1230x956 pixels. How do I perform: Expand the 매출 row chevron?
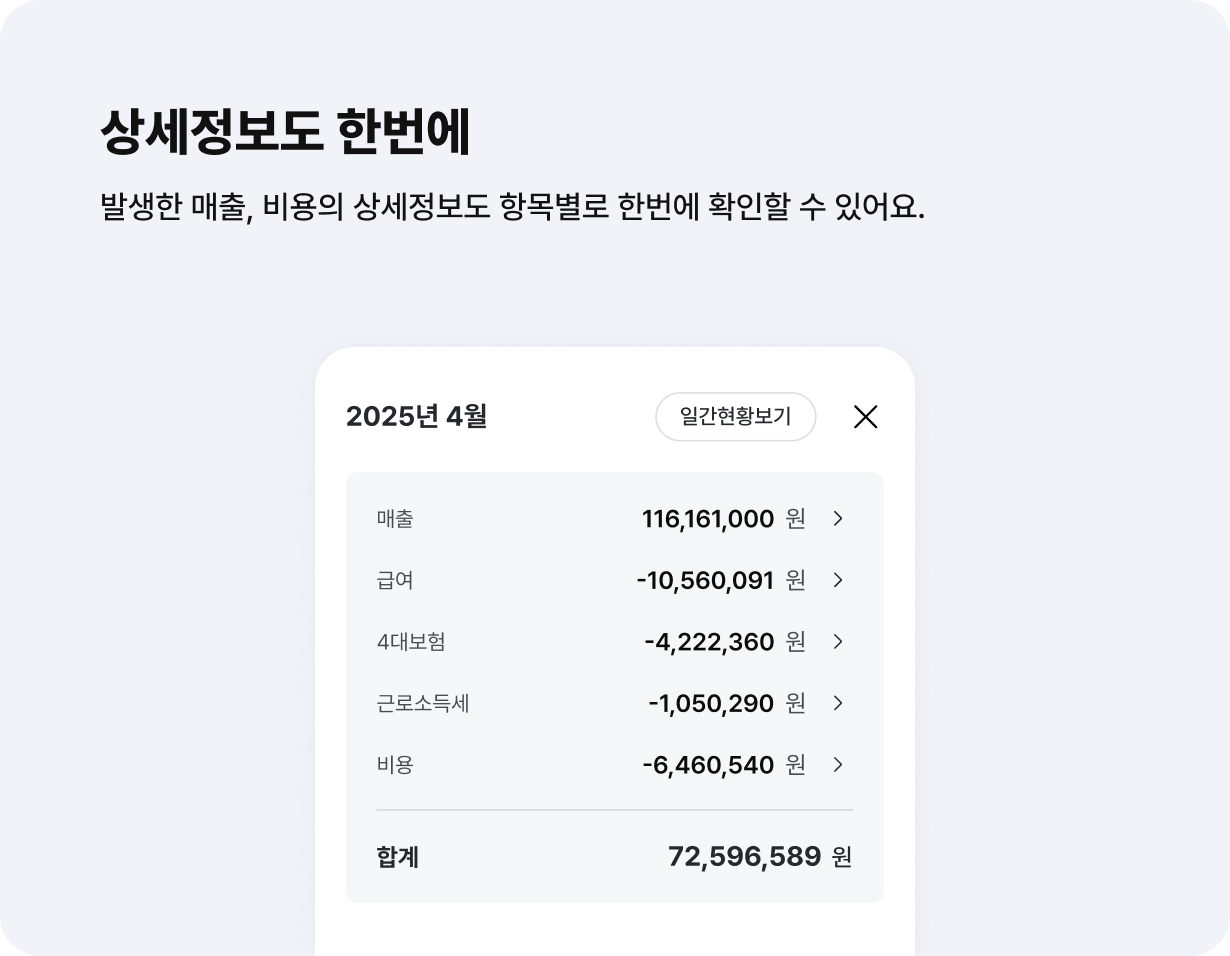pyautogui.click(x=838, y=519)
